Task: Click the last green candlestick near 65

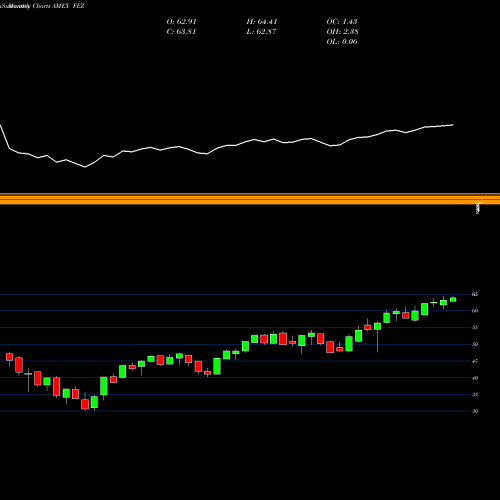Action: (x=453, y=299)
